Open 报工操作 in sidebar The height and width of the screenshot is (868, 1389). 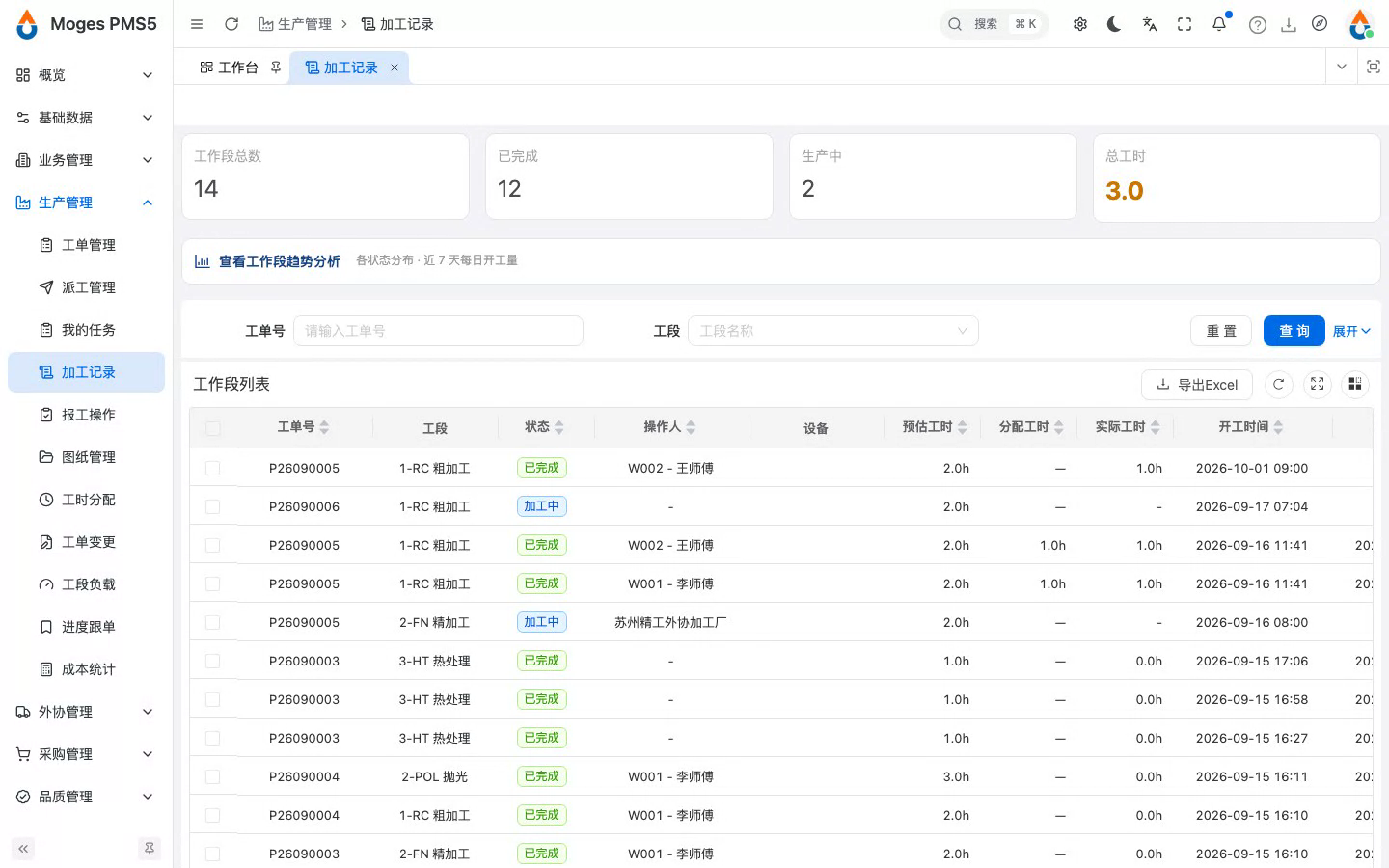(85, 415)
